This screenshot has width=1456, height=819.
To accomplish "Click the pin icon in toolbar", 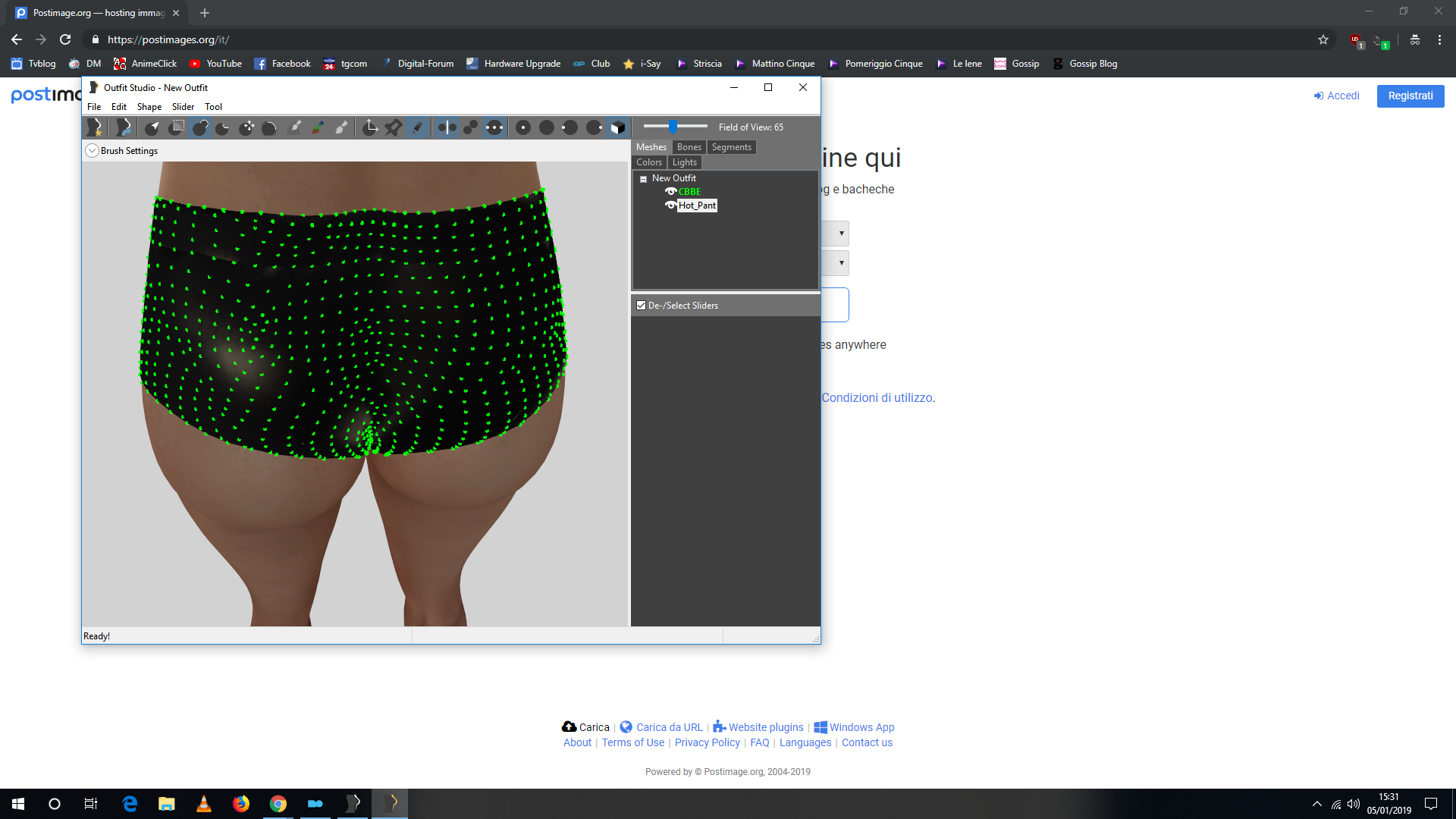I will pyautogui.click(x=393, y=127).
